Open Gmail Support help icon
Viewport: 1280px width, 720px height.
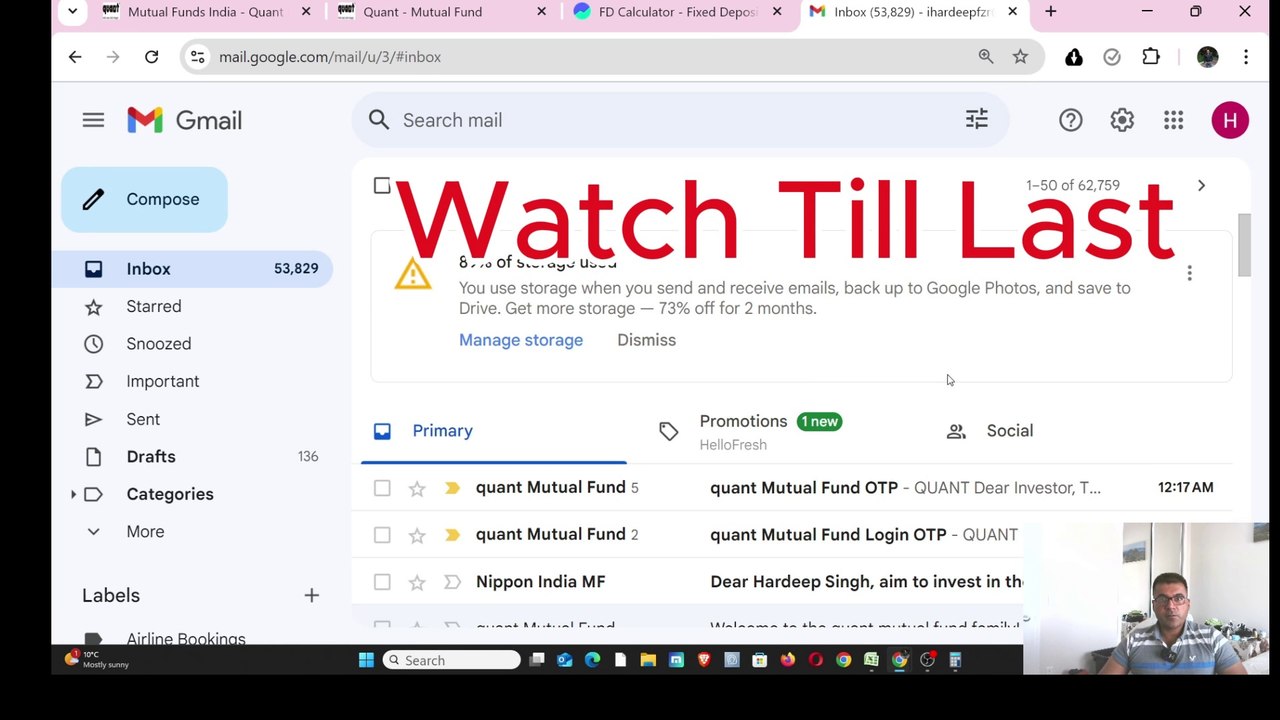pos(1071,120)
